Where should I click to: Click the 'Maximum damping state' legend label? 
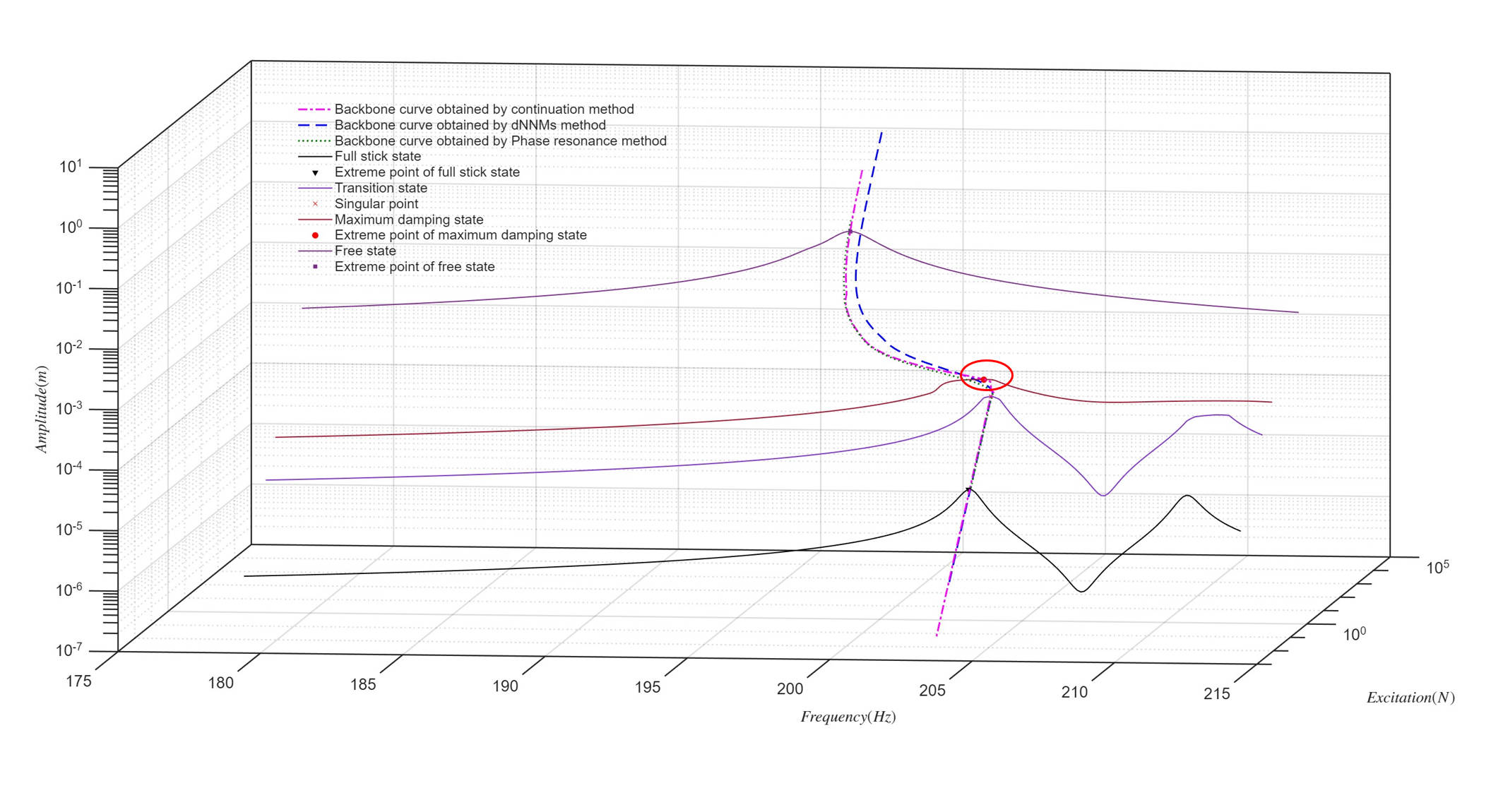coord(408,220)
